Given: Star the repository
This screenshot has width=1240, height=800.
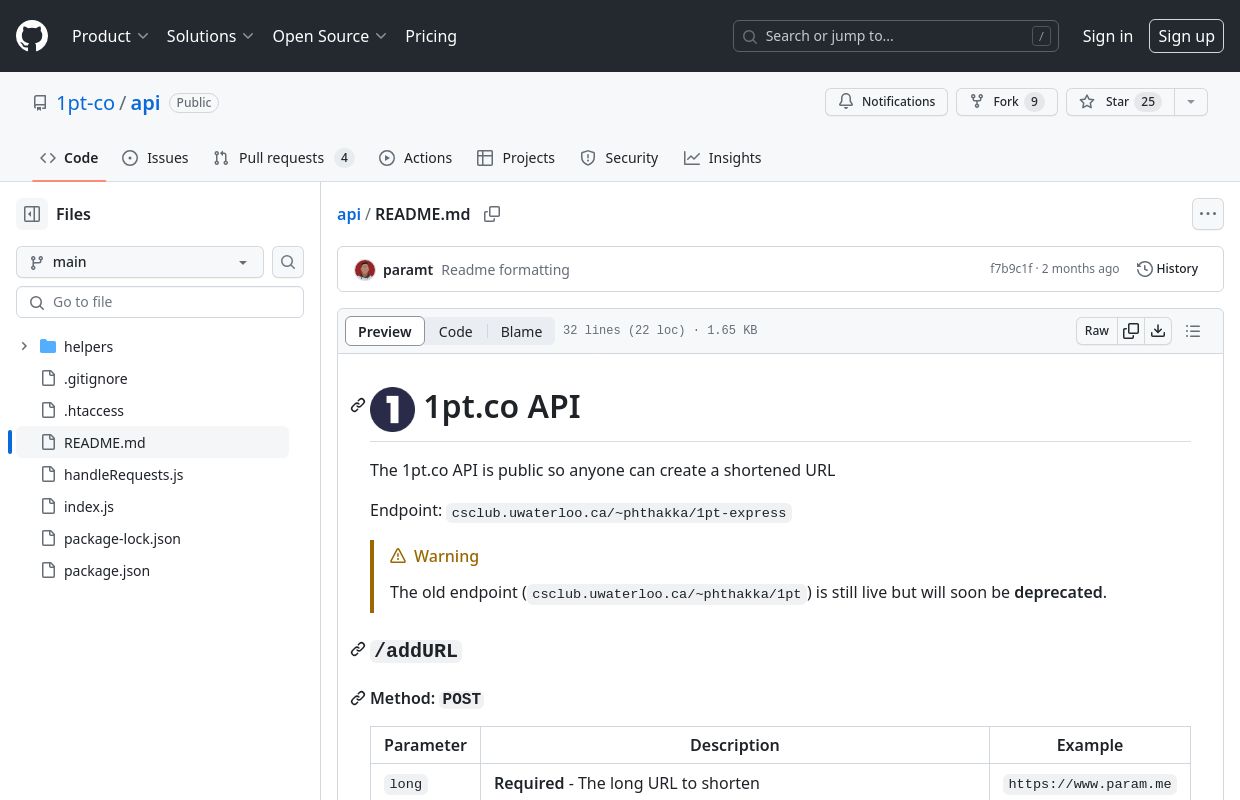Looking at the screenshot, I should click(1119, 102).
